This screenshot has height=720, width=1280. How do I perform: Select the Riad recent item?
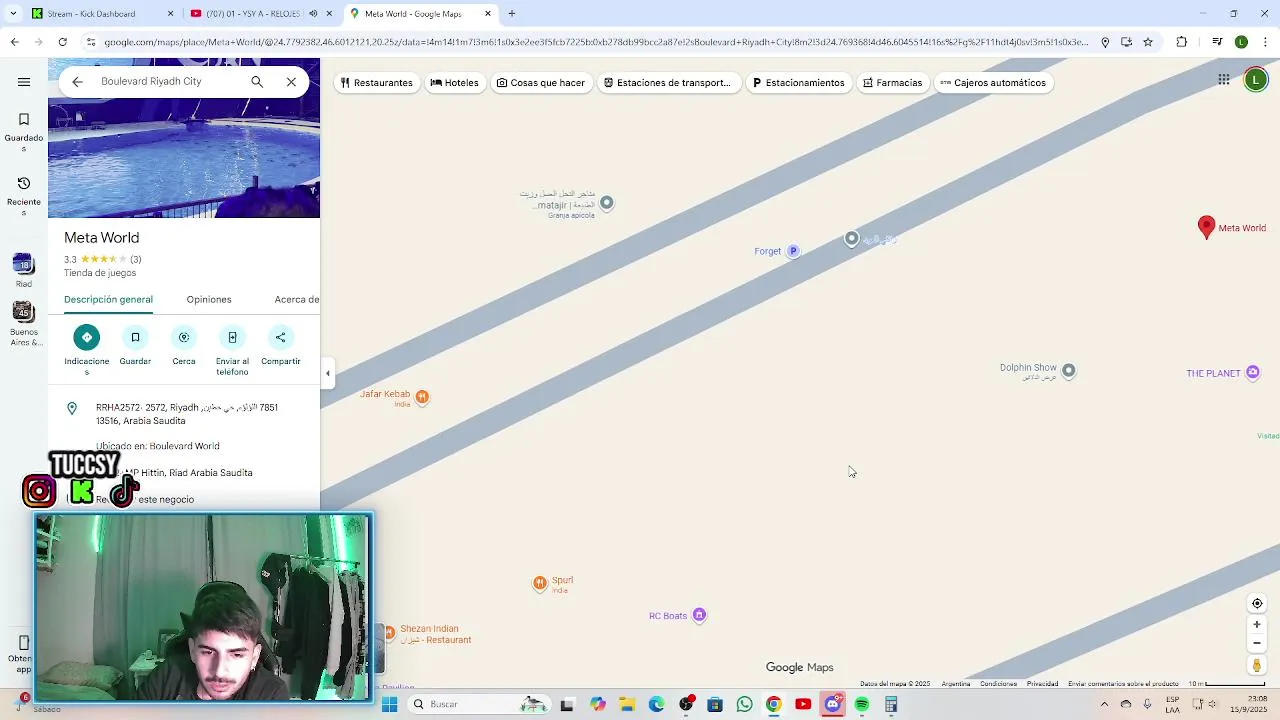pyautogui.click(x=24, y=270)
